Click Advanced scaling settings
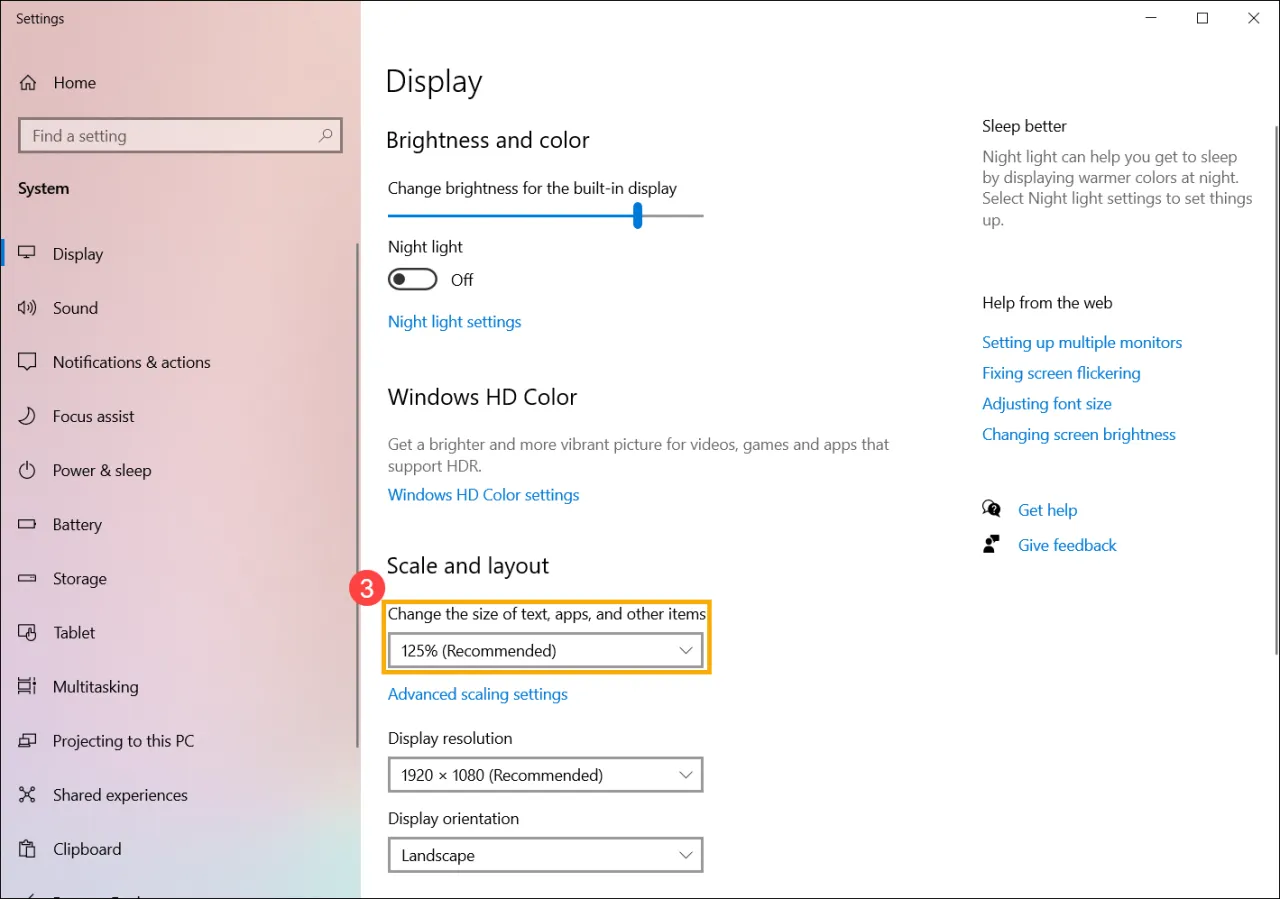 coord(477,694)
